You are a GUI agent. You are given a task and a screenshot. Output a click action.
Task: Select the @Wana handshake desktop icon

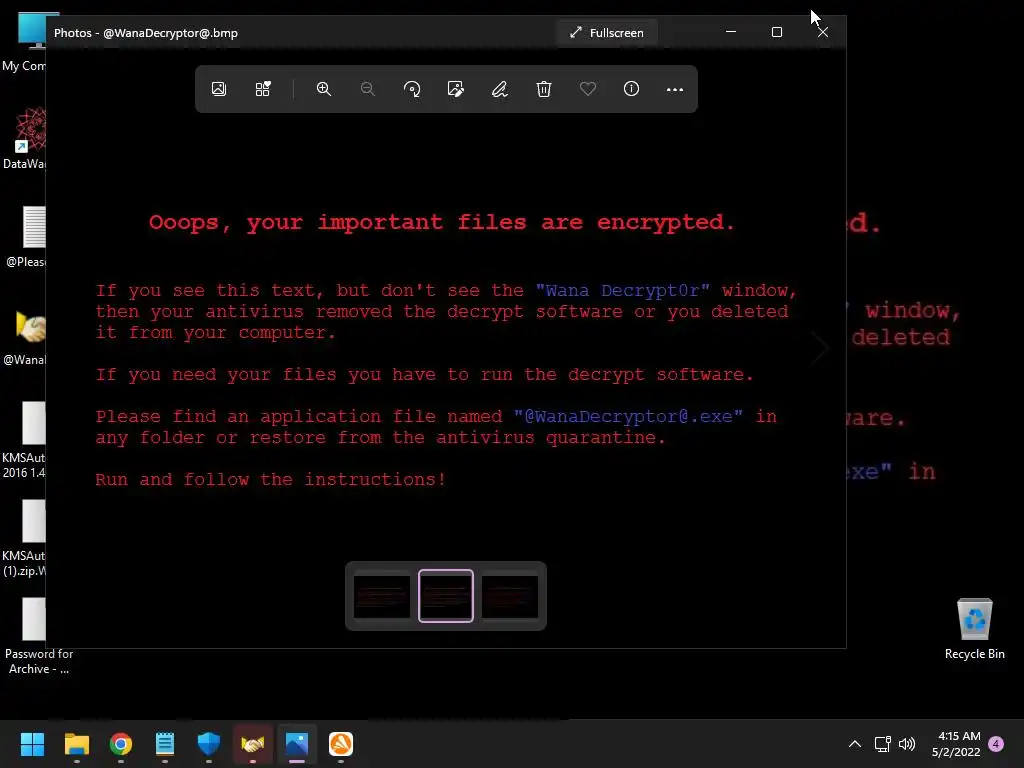click(24, 337)
